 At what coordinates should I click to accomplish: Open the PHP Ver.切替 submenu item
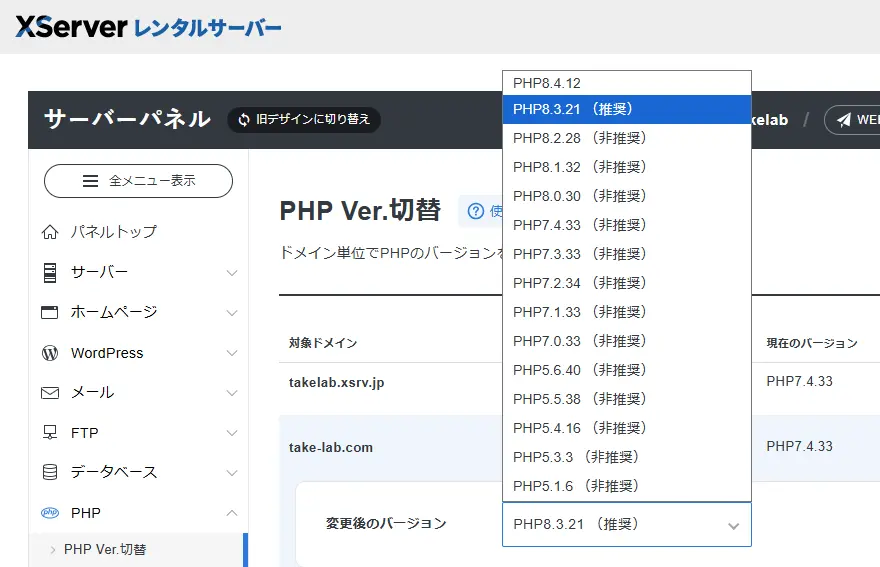click(105, 550)
